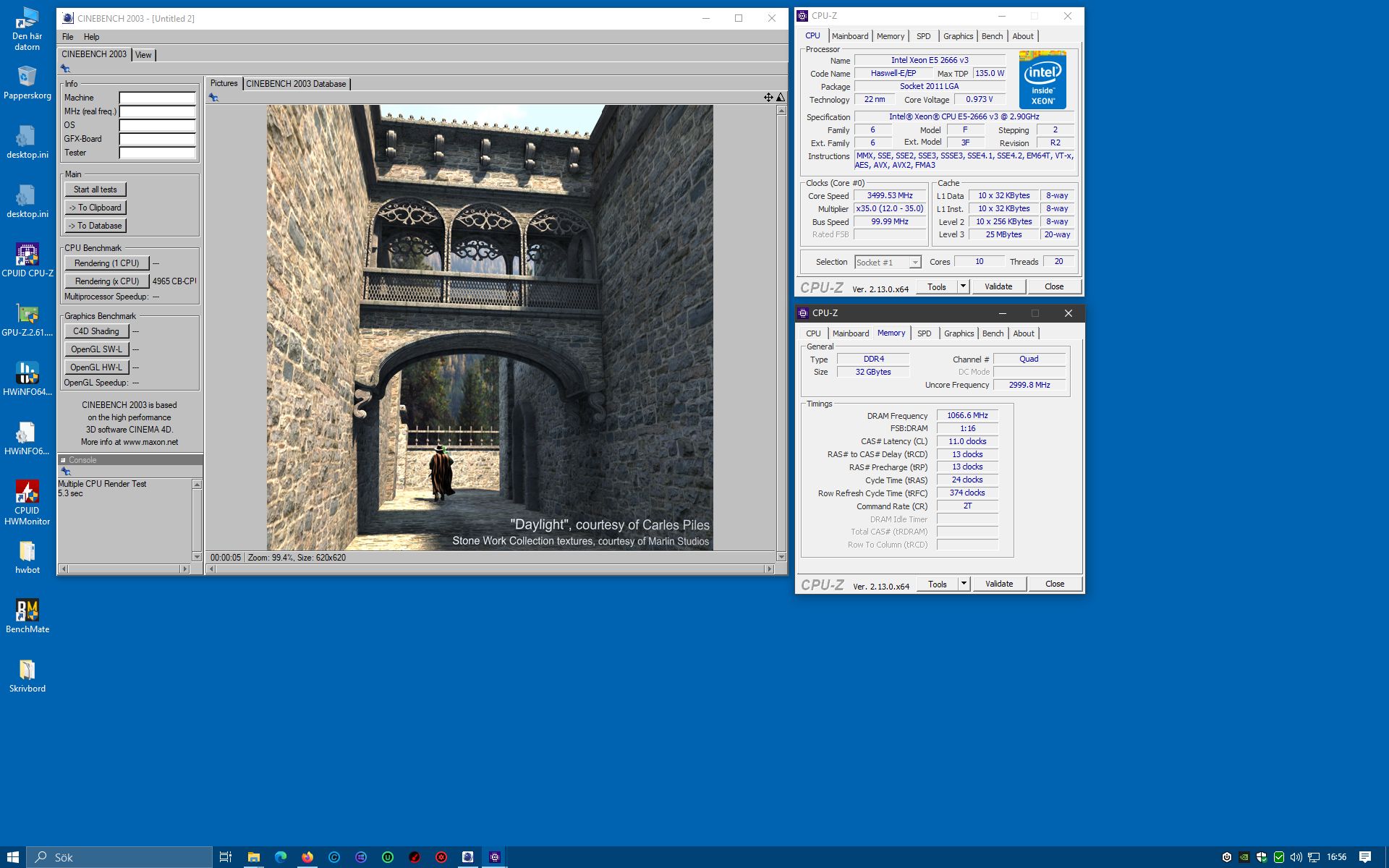Image resolution: width=1389 pixels, height=868 pixels.
Task: Click the GFX-Board input field
Action: click(x=158, y=139)
